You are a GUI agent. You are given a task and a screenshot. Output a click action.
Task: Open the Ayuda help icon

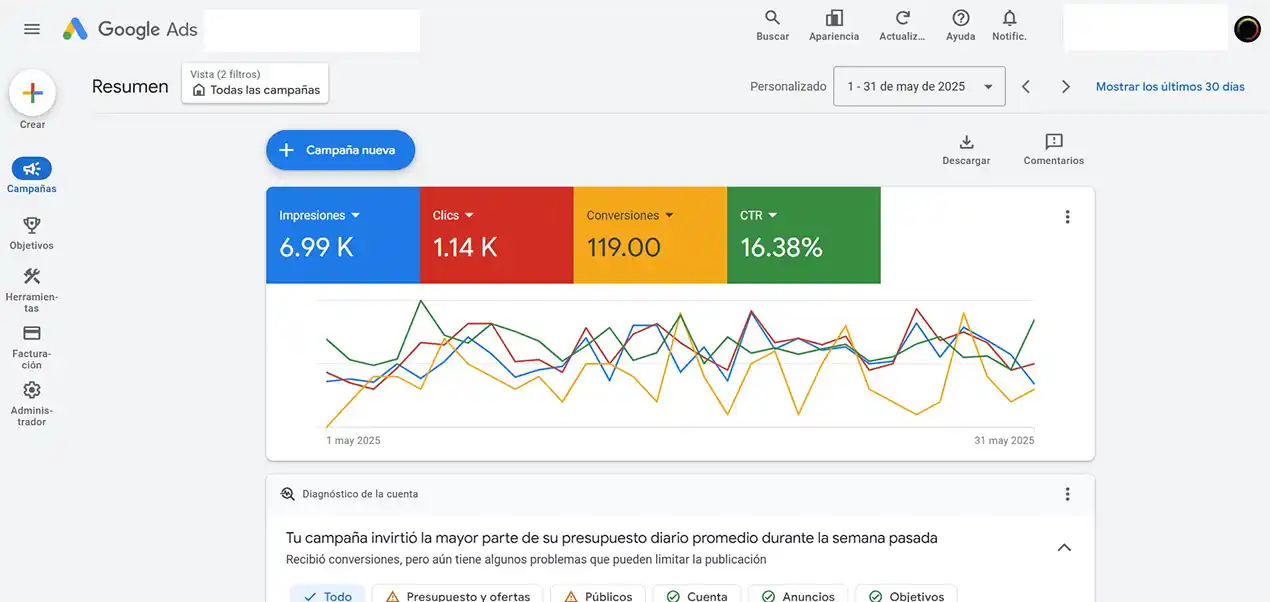960,19
